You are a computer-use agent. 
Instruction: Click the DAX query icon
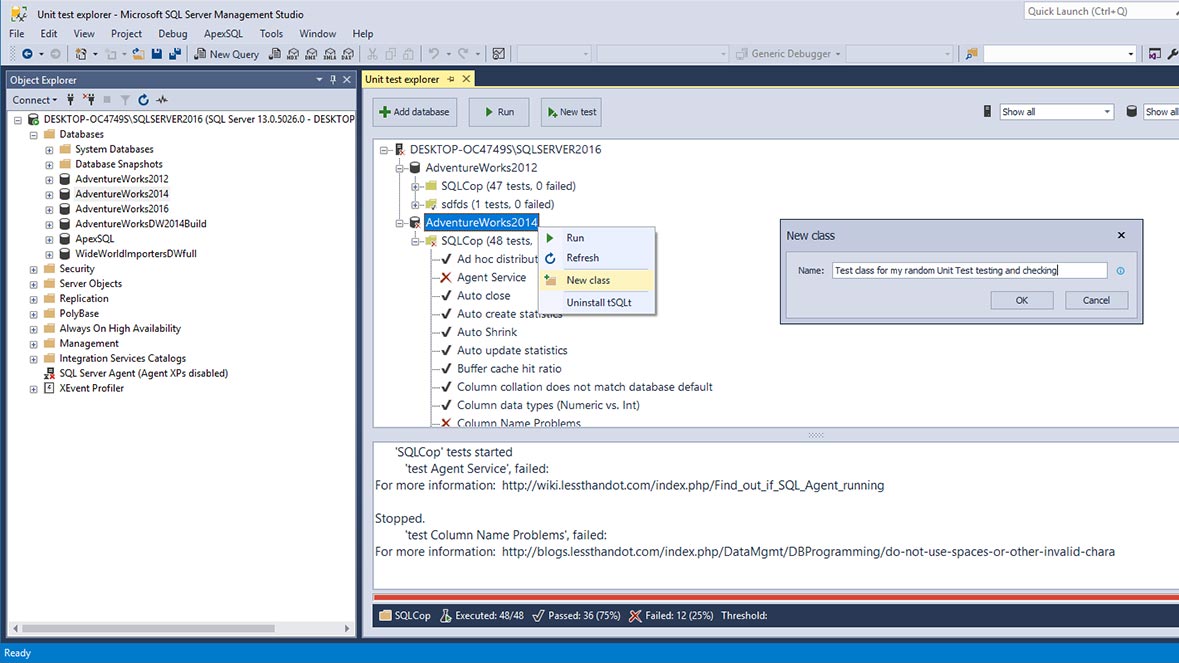click(347, 53)
